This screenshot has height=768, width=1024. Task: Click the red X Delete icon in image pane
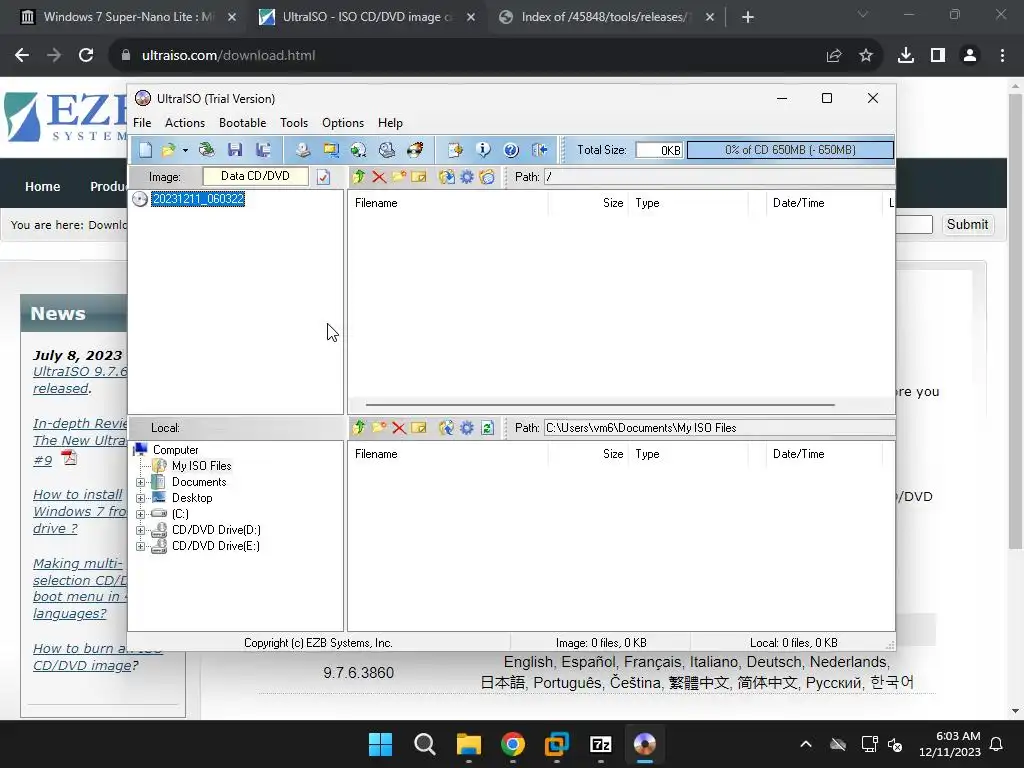pyautogui.click(x=379, y=177)
